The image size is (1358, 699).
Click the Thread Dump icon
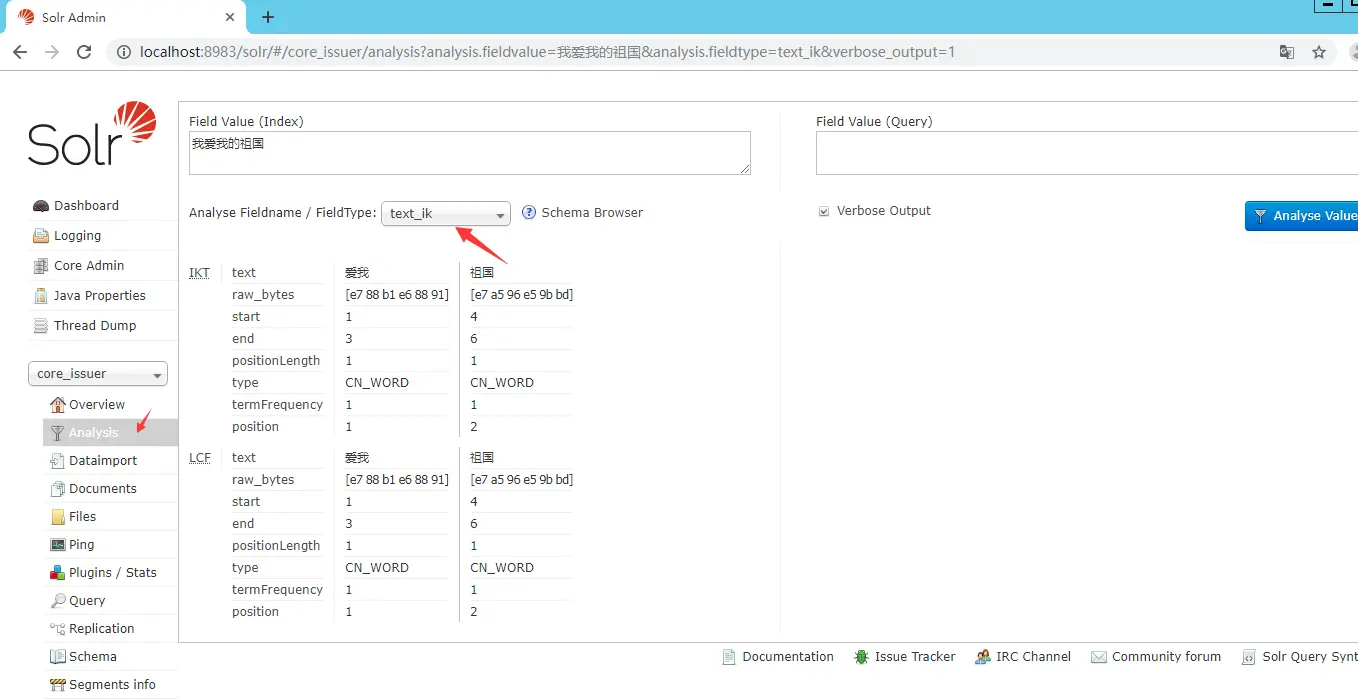(41, 326)
